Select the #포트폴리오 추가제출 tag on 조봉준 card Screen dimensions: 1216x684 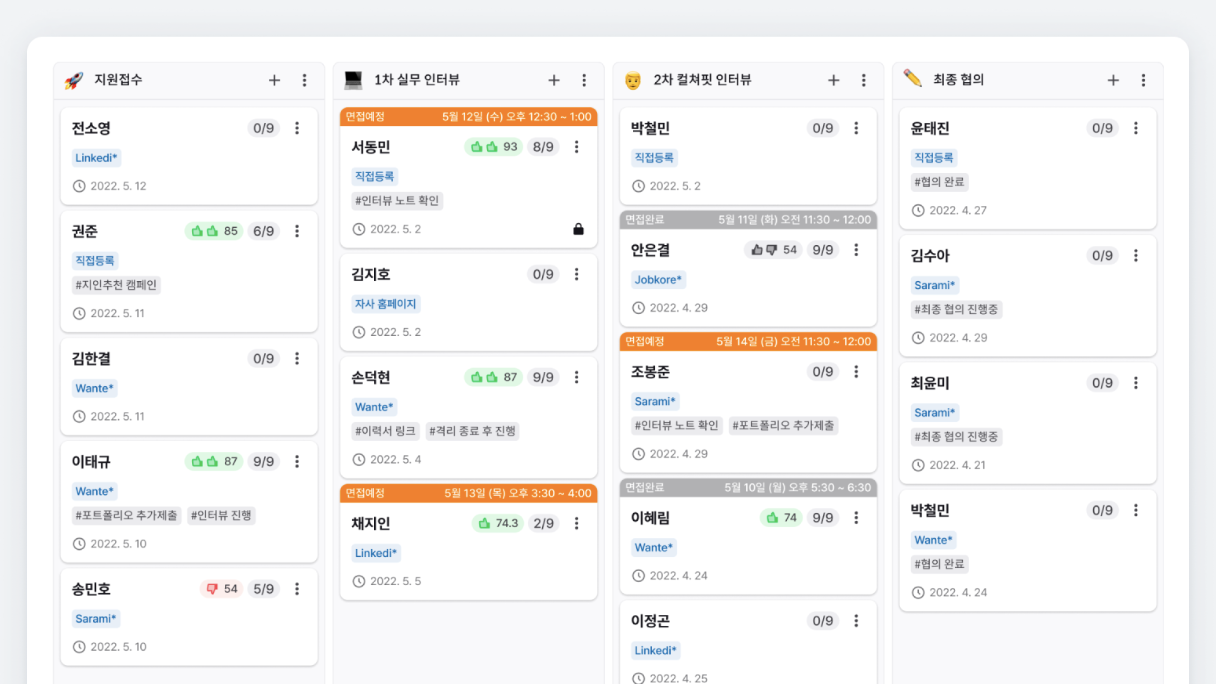[783, 425]
